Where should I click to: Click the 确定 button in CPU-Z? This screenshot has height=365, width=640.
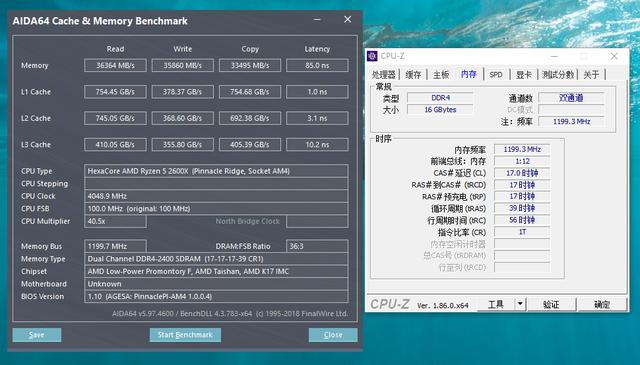(x=602, y=304)
